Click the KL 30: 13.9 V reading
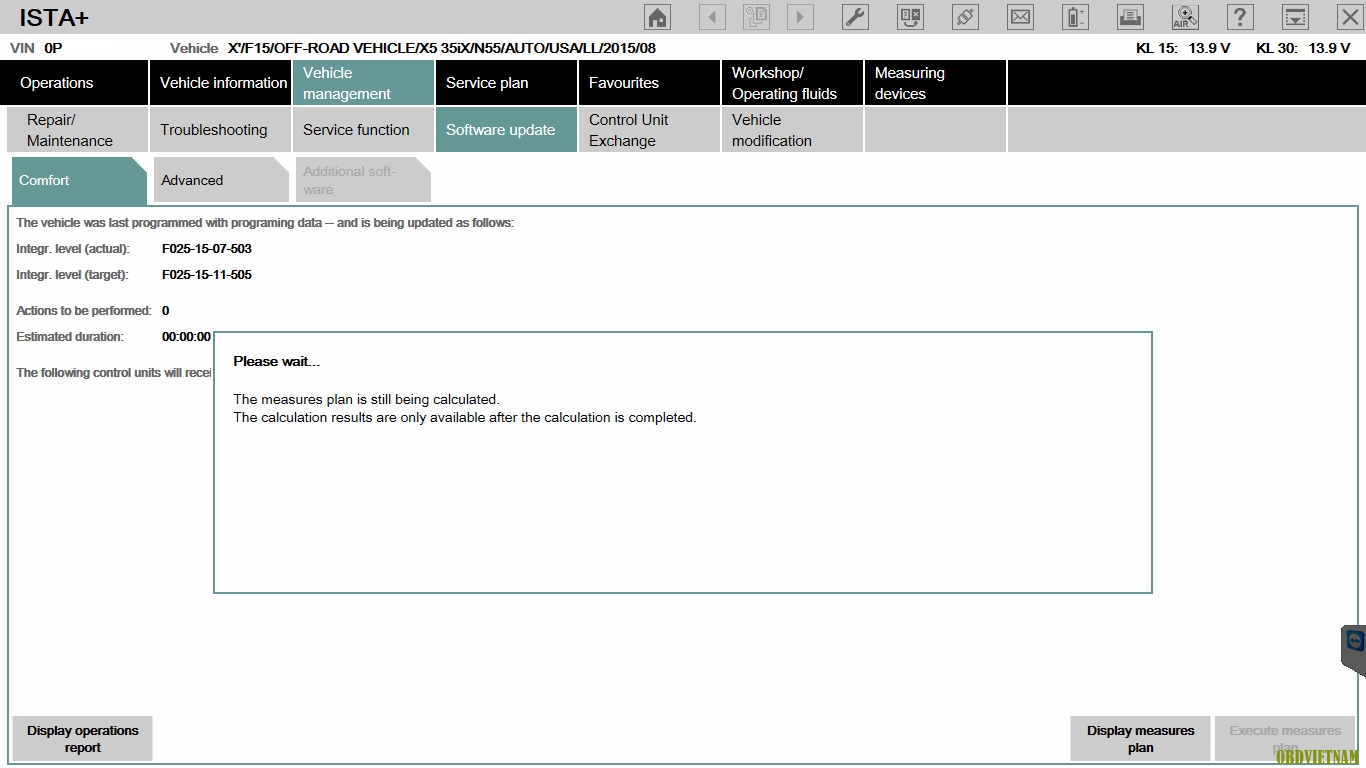1366x768 pixels. click(1303, 48)
